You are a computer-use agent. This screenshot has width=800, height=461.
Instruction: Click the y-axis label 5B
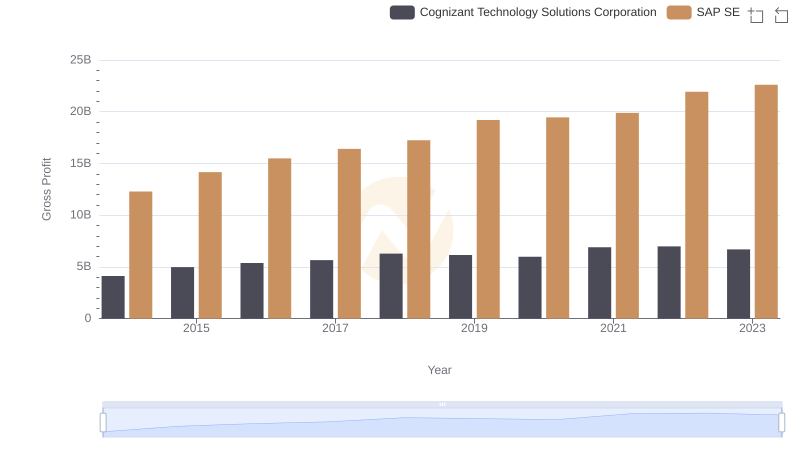pos(84,266)
